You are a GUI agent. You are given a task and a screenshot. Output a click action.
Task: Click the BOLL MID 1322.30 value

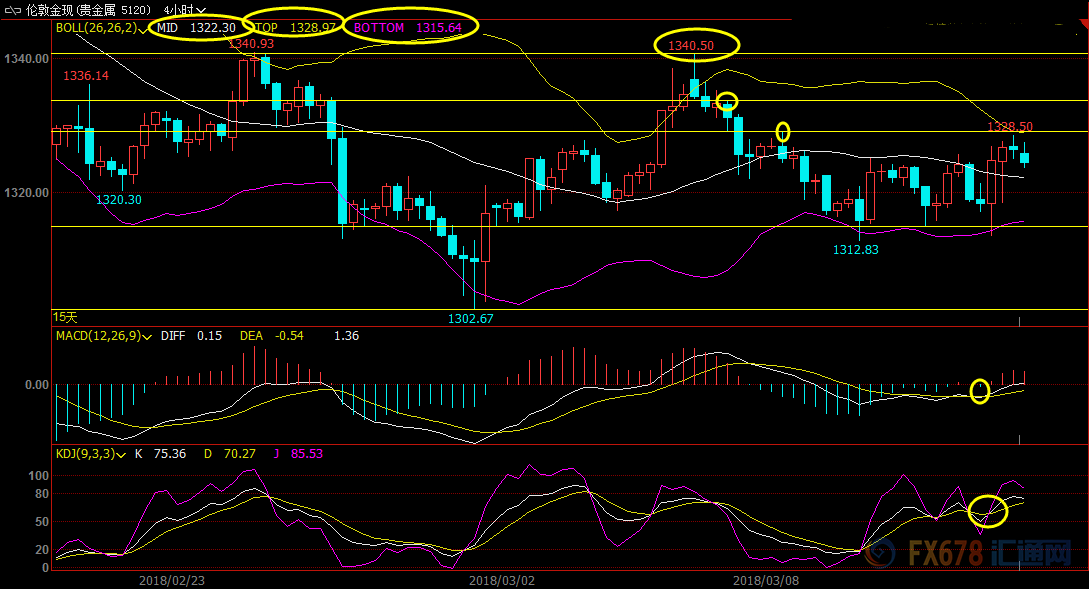pyautogui.click(x=196, y=28)
